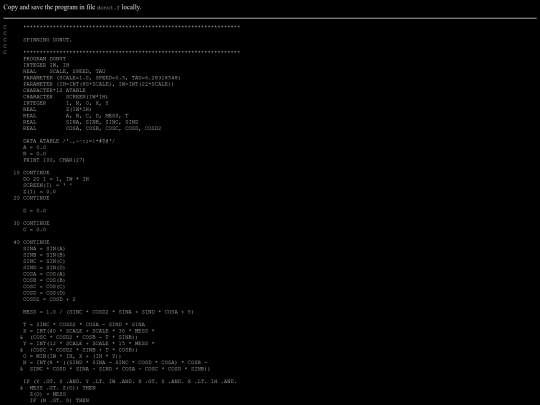Click the 'SINA = SIN(A)' line
The height and width of the screenshot is (405, 540).
click(44, 249)
